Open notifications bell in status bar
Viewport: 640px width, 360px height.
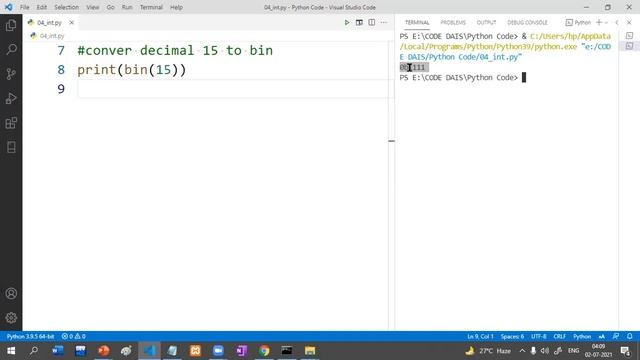[x=629, y=336]
